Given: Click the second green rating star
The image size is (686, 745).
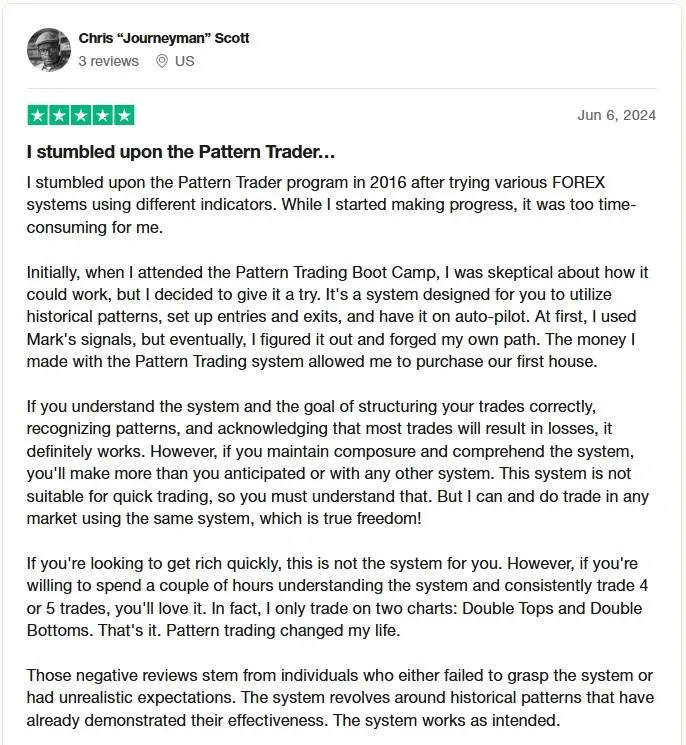Looking at the screenshot, I should click(59, 115).
